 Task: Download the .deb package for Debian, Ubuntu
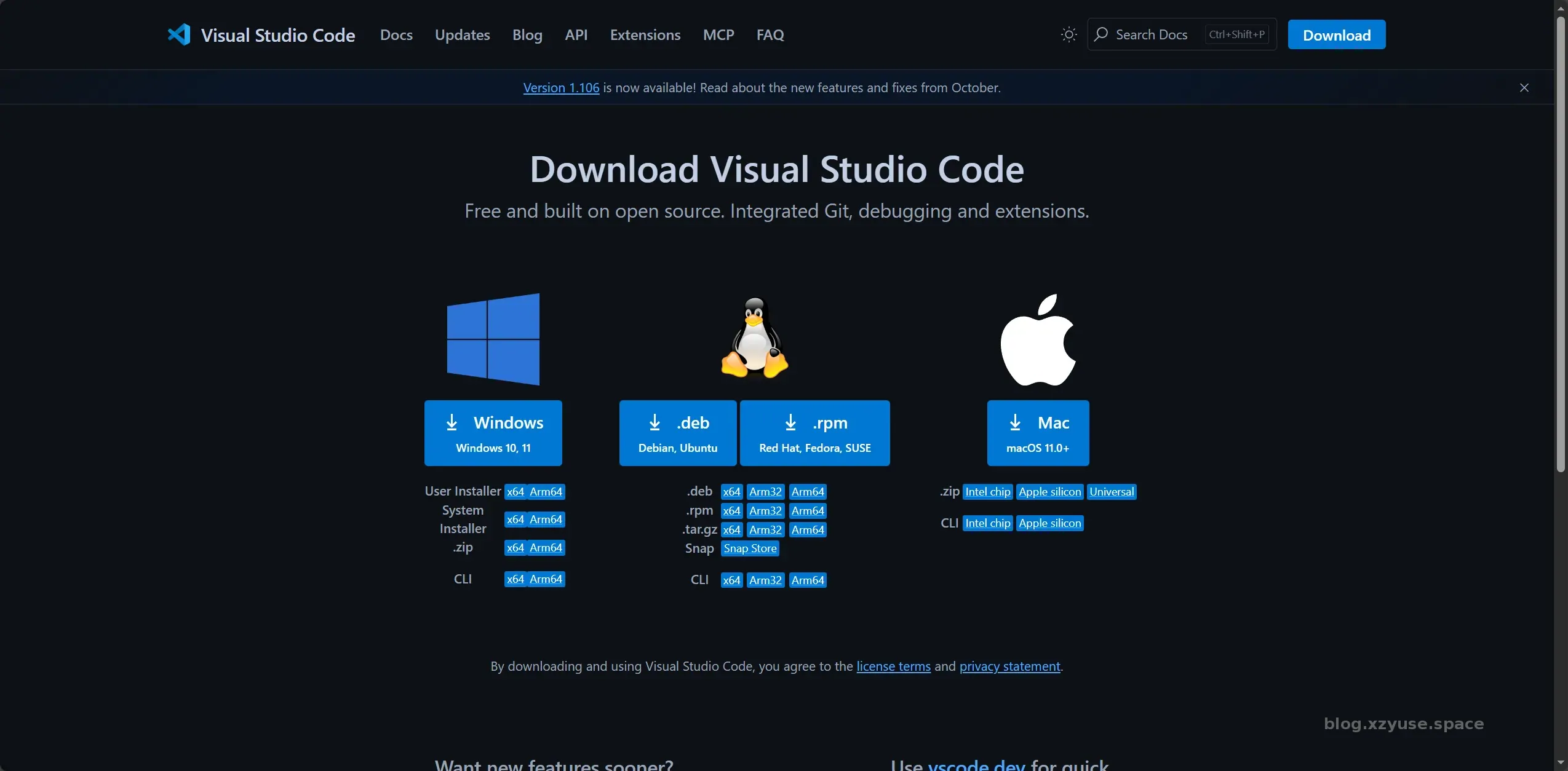[677, 433]
